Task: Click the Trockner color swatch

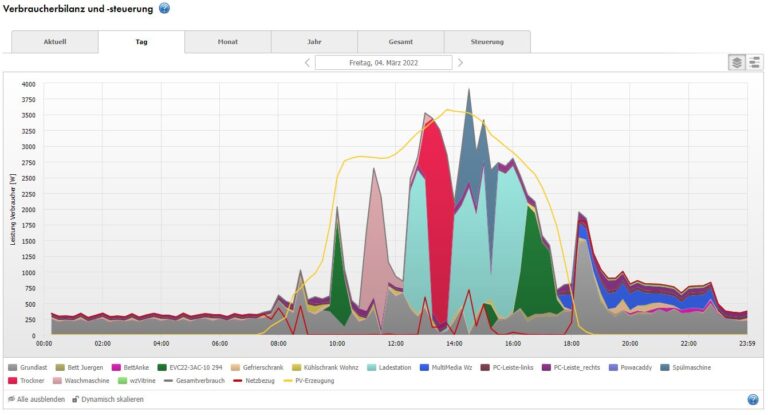Action: tap(13, 381)
